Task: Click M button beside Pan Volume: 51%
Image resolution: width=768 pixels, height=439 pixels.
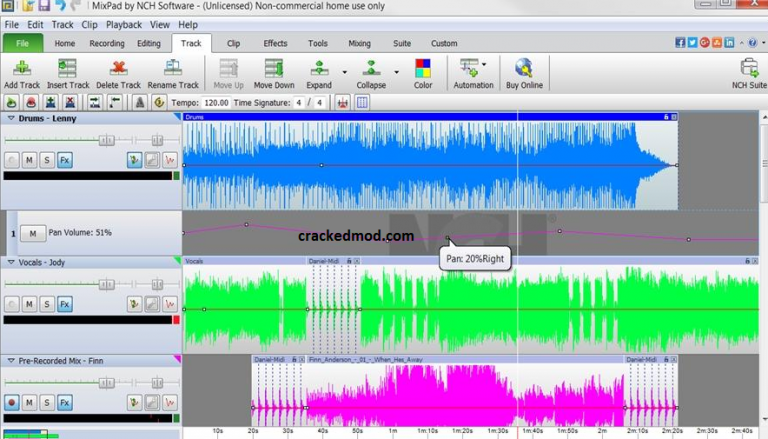Action: coord(33,233)
